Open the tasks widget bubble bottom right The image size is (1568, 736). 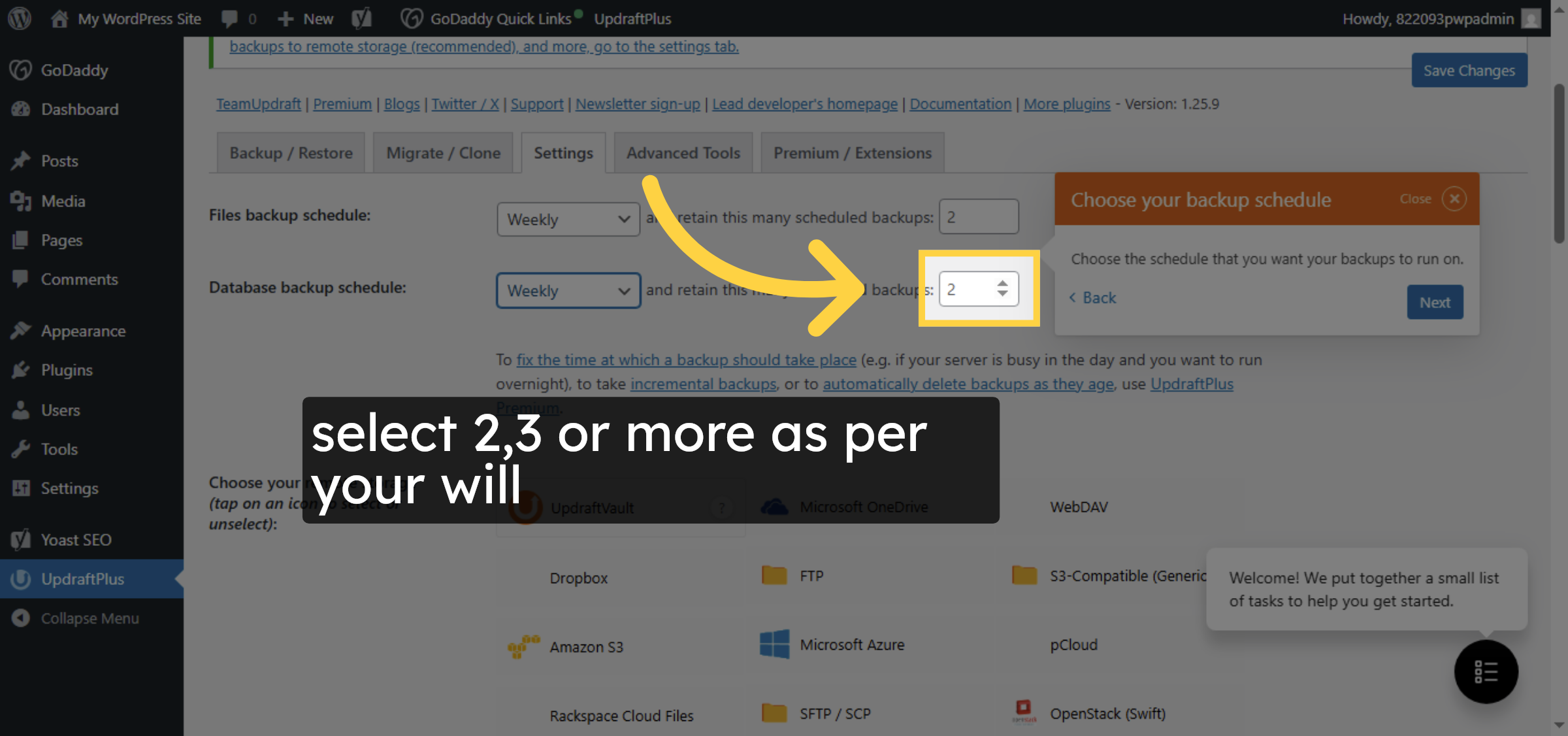pos(1486,673)
